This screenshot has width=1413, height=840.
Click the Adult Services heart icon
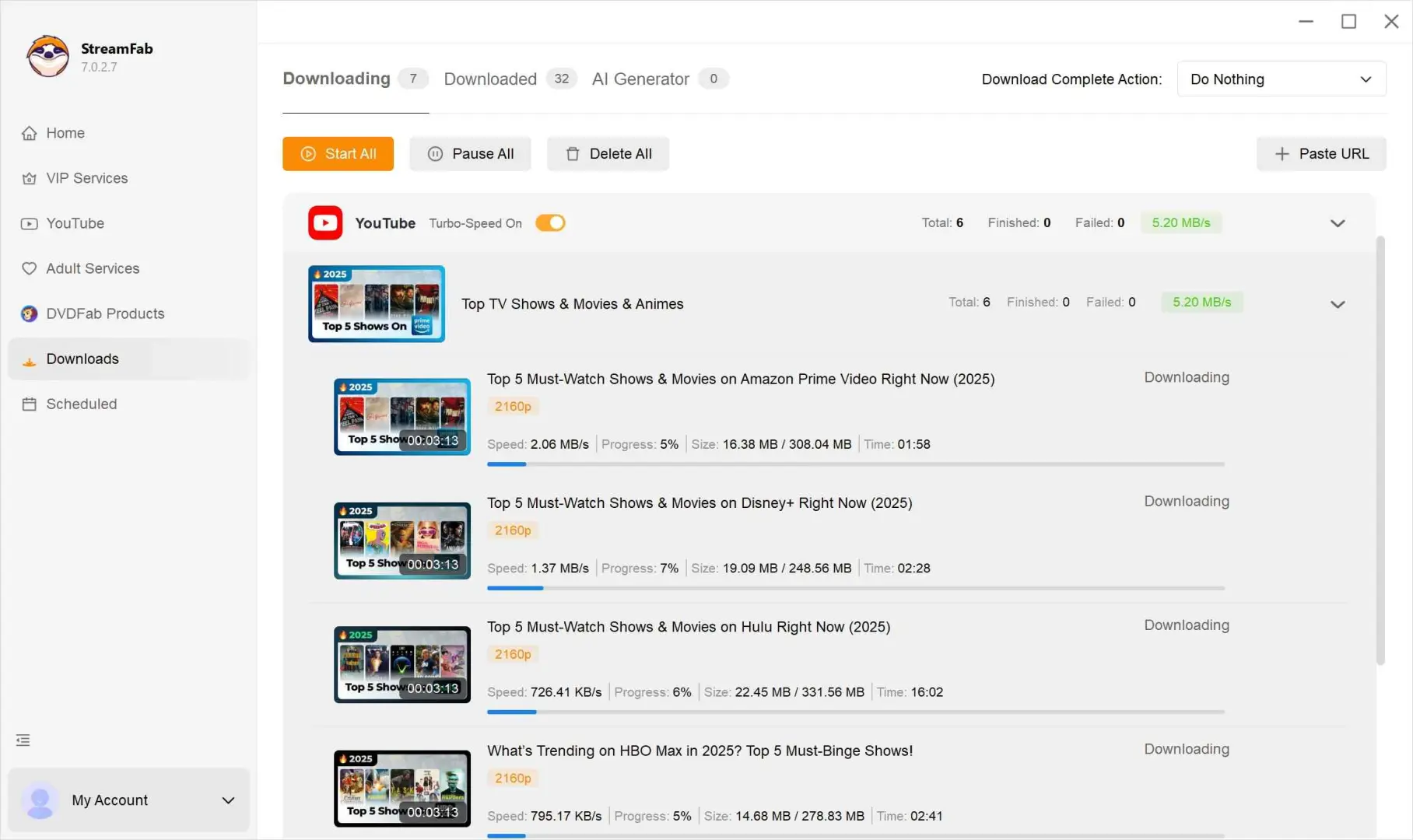(x=30, y=268)
